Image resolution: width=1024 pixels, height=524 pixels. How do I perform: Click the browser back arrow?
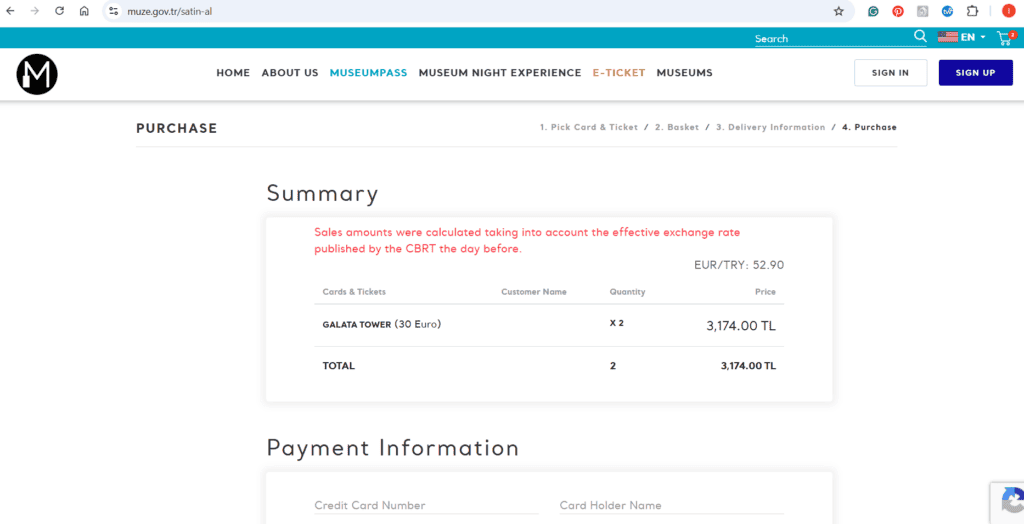tap(10, 11)
